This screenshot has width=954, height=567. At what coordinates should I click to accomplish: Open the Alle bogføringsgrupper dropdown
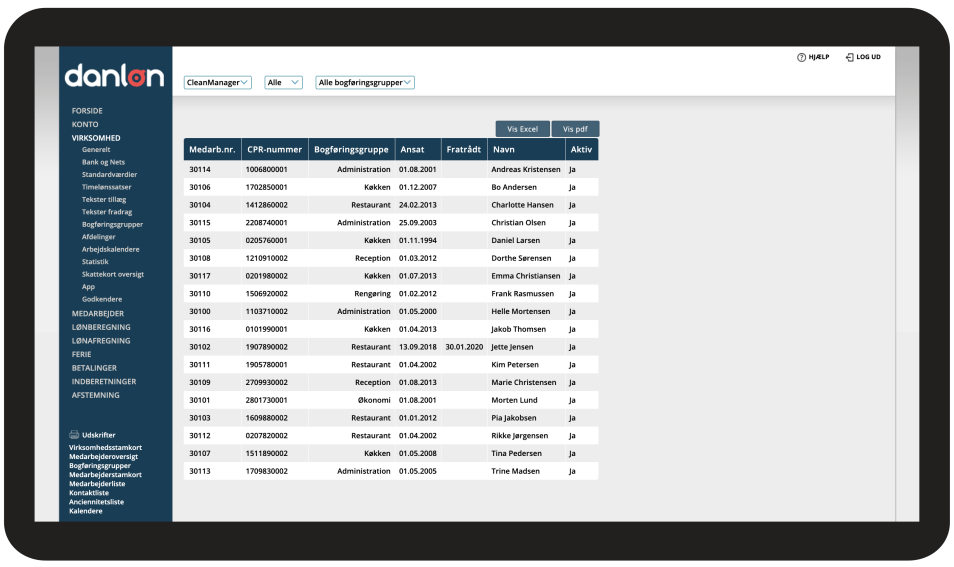(x=364, y=83)
